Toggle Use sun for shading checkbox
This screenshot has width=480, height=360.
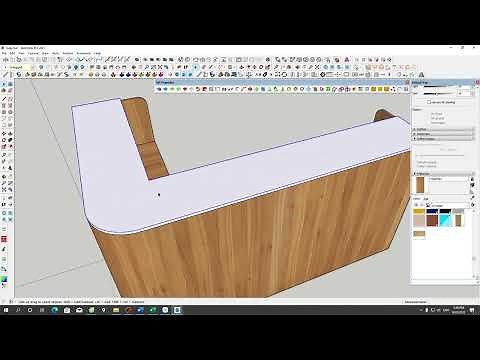[x=429, y=102]
